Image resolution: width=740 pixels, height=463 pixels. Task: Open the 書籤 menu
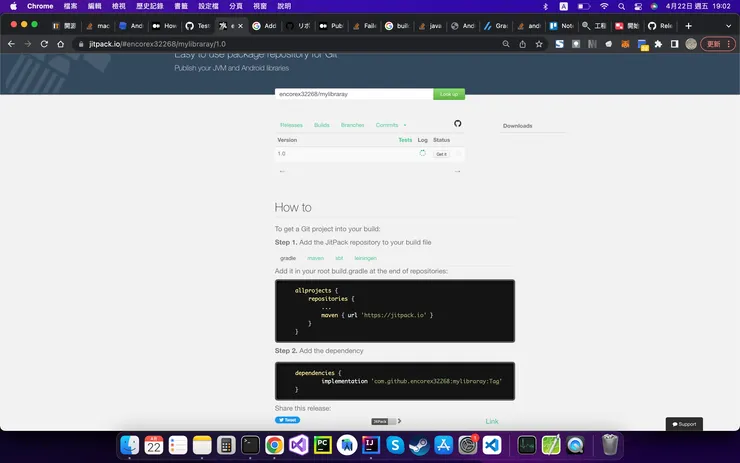point(181,6)
